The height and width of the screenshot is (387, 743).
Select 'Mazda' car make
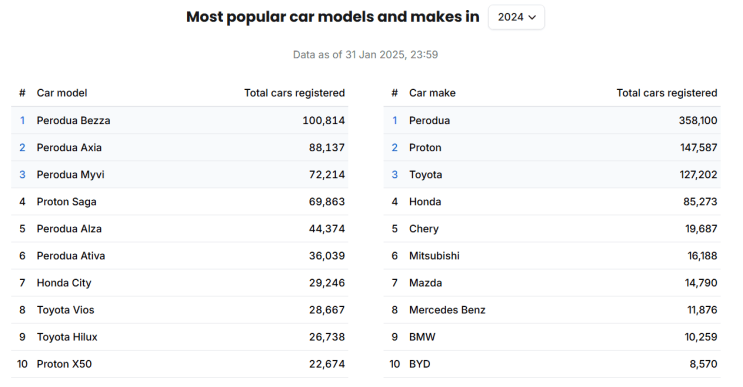pyautogui.click(x=426, y=283)
